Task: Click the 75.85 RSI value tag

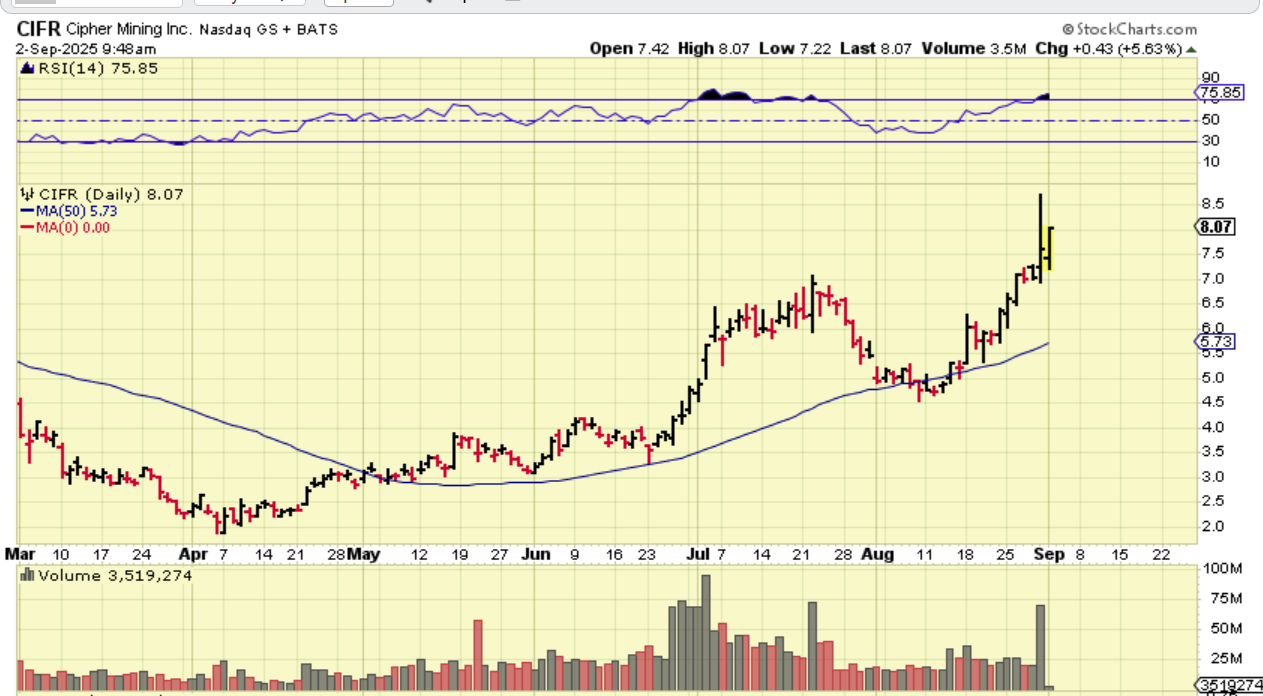Action: tap(1217, 93)
